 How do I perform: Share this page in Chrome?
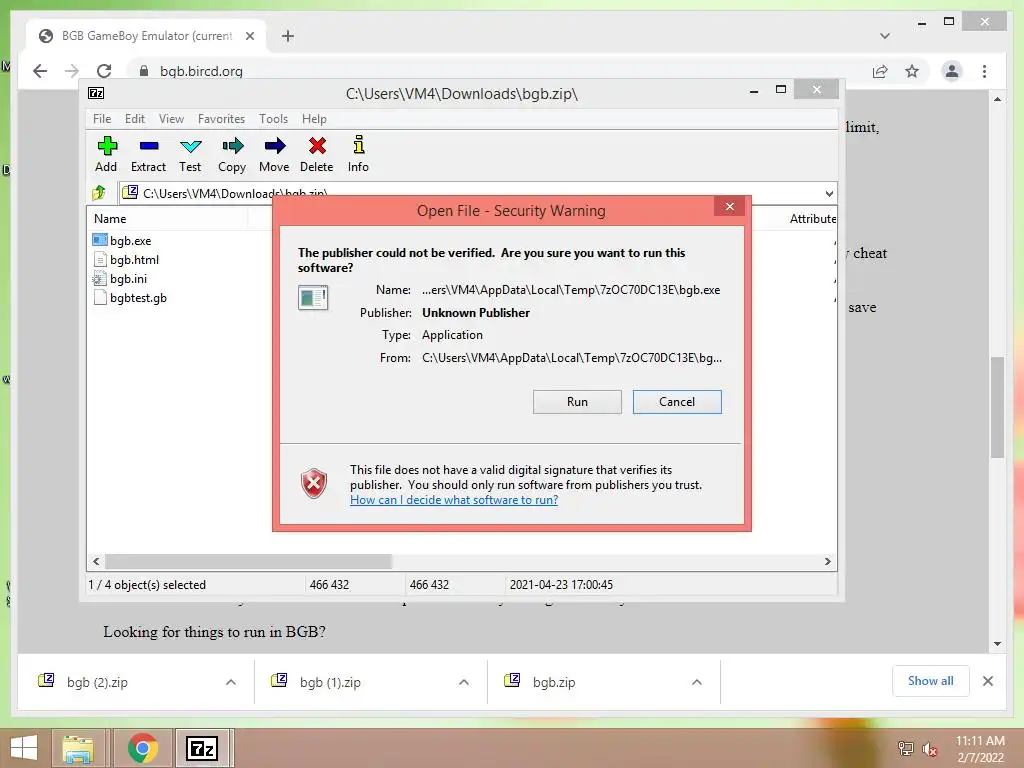click(x=880, y=71)
